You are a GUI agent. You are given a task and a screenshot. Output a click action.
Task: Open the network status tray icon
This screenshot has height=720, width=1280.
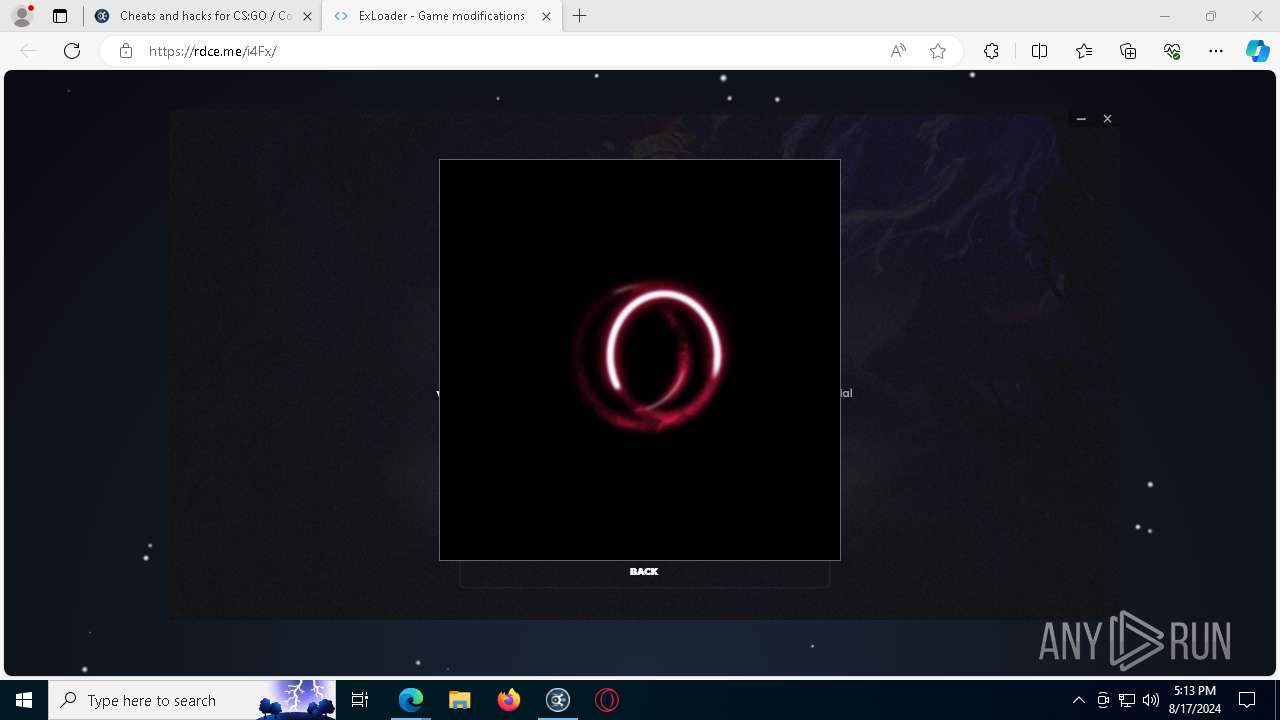(x=1127, y=700)
